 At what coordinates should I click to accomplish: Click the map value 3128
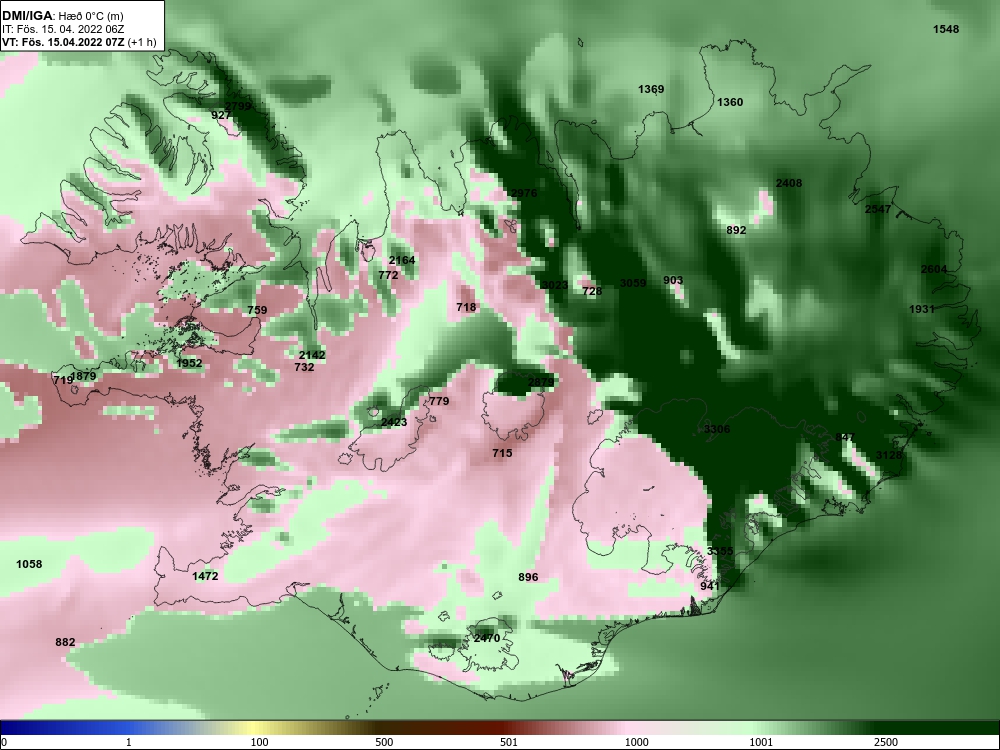click(x=889, y=455)
